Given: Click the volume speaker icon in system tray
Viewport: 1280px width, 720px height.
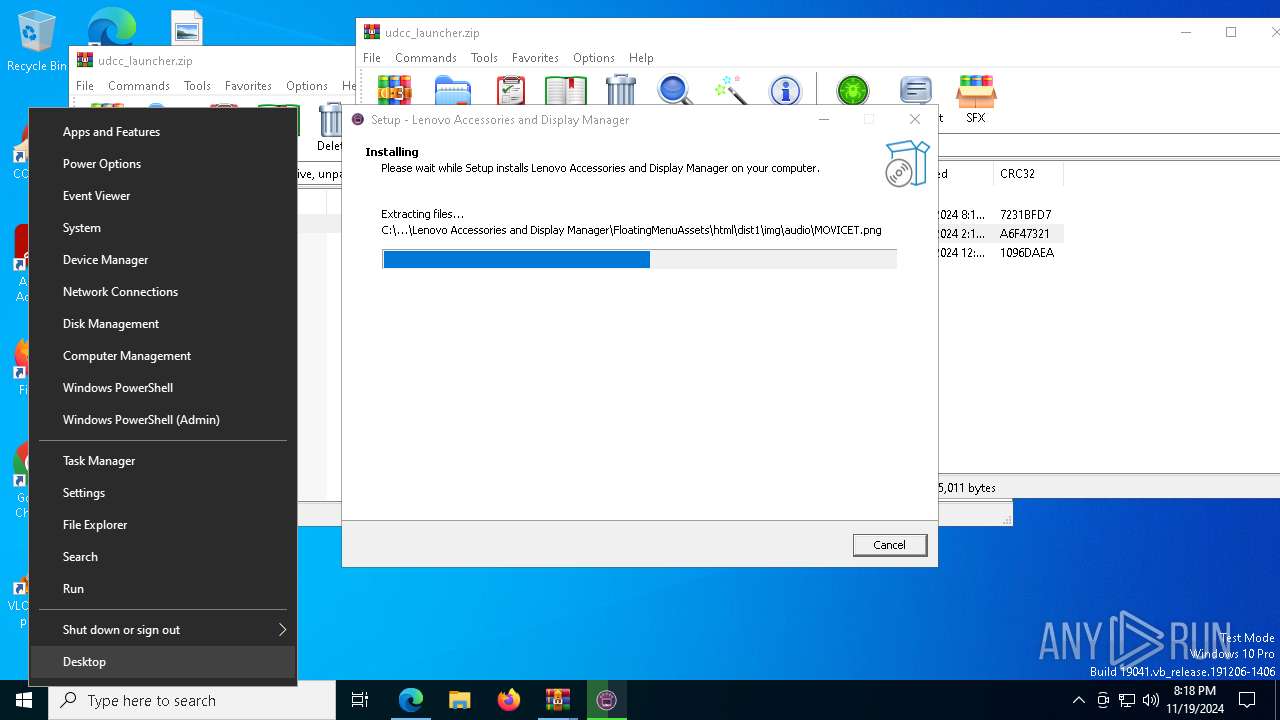Looking at the screenshot, I should click(1150, 700).
